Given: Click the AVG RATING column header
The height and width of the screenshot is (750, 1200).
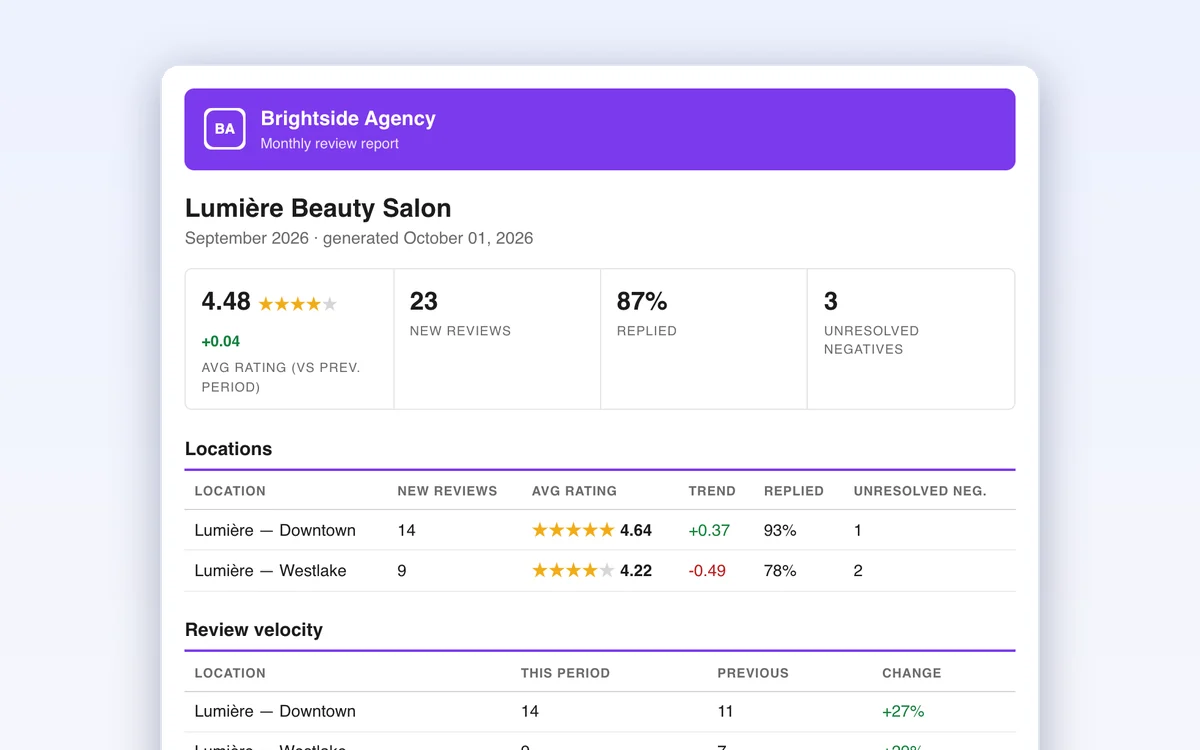Looking at the screenshot, I should tap(574, 491).
